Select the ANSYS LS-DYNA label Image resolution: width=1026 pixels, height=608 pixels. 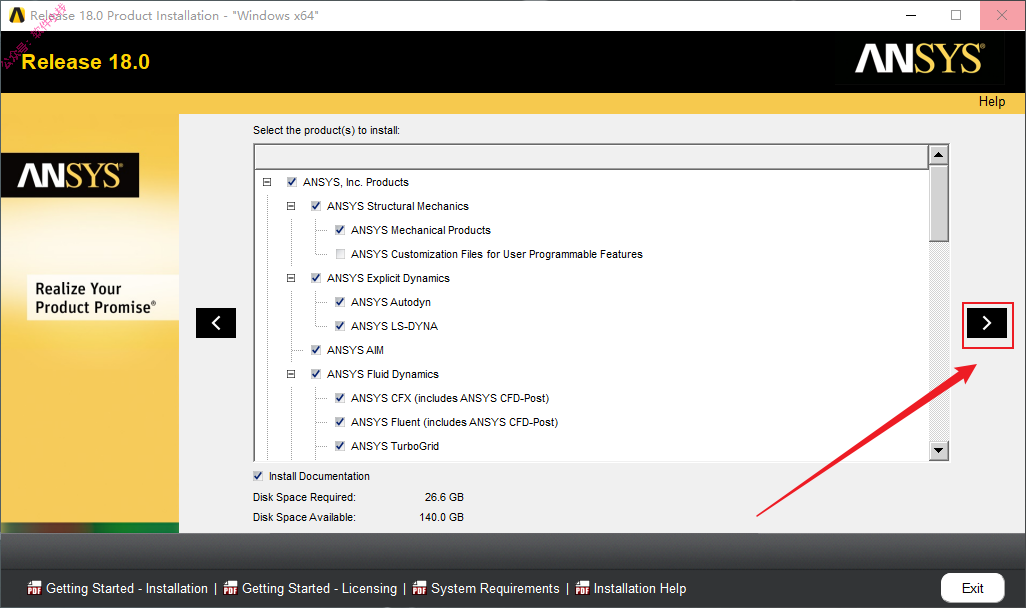[x=395, y=326]
